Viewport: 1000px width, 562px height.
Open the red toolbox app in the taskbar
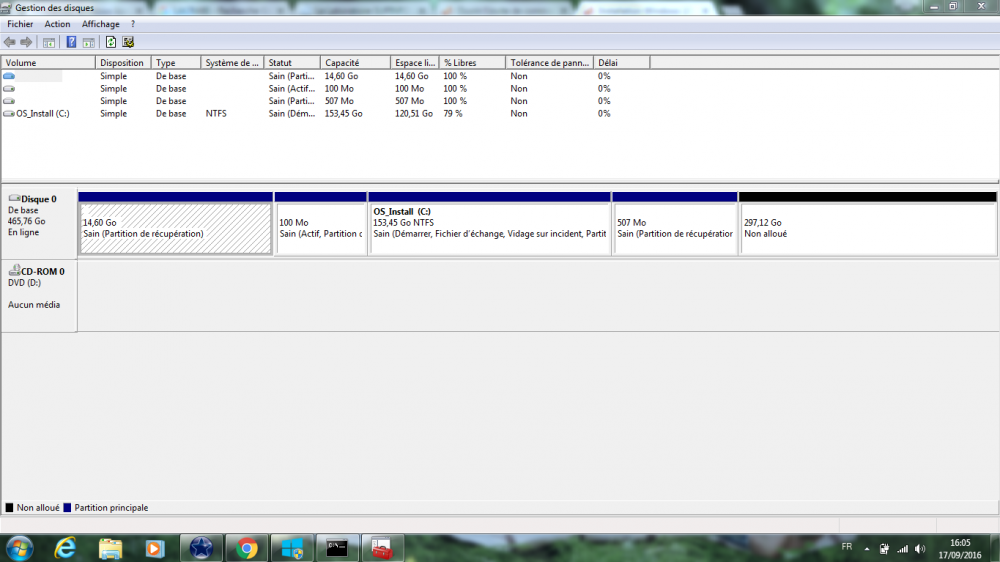click(x=383, y=548)
